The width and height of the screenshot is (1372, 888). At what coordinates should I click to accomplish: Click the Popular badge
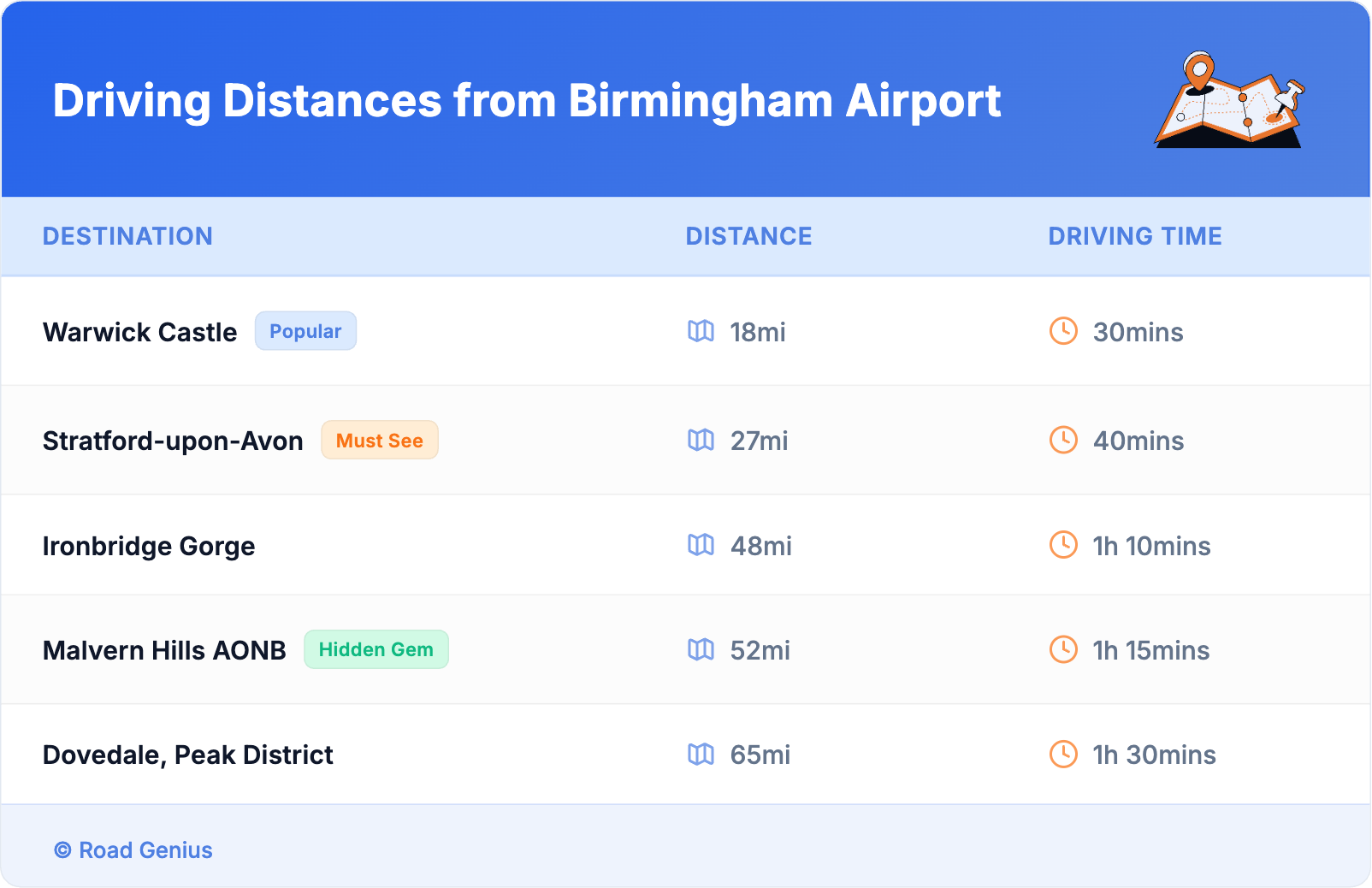coord(305,331)
